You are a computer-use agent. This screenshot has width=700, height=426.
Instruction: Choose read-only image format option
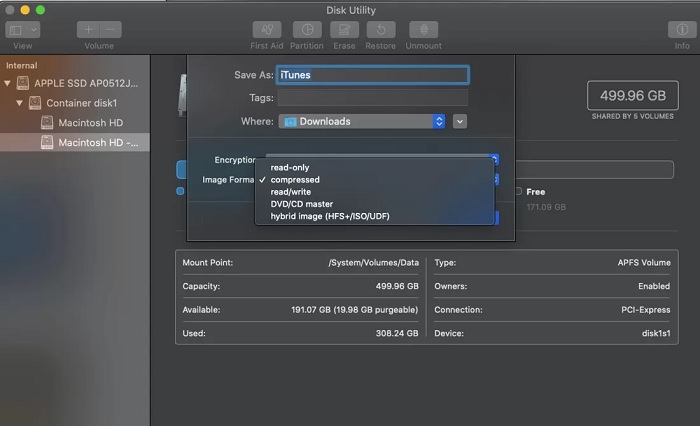coord(290,168)
